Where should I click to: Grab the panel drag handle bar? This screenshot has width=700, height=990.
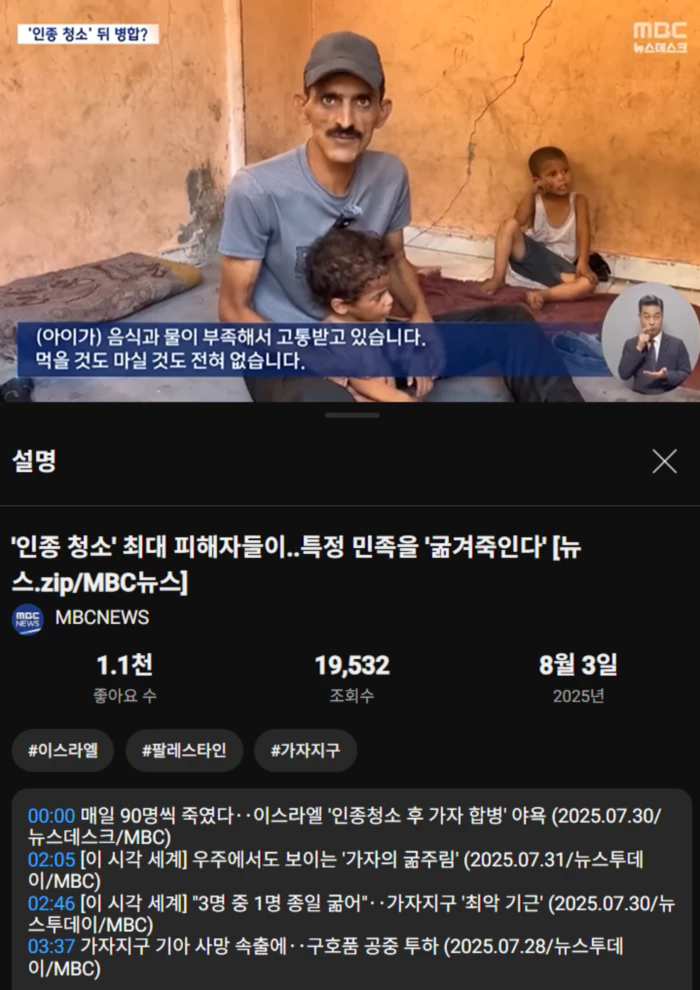[x=352, y=415]
